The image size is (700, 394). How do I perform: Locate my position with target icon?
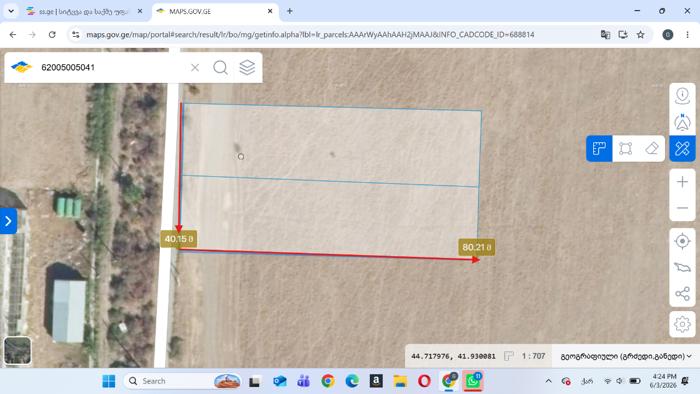(x=682, y=241)
